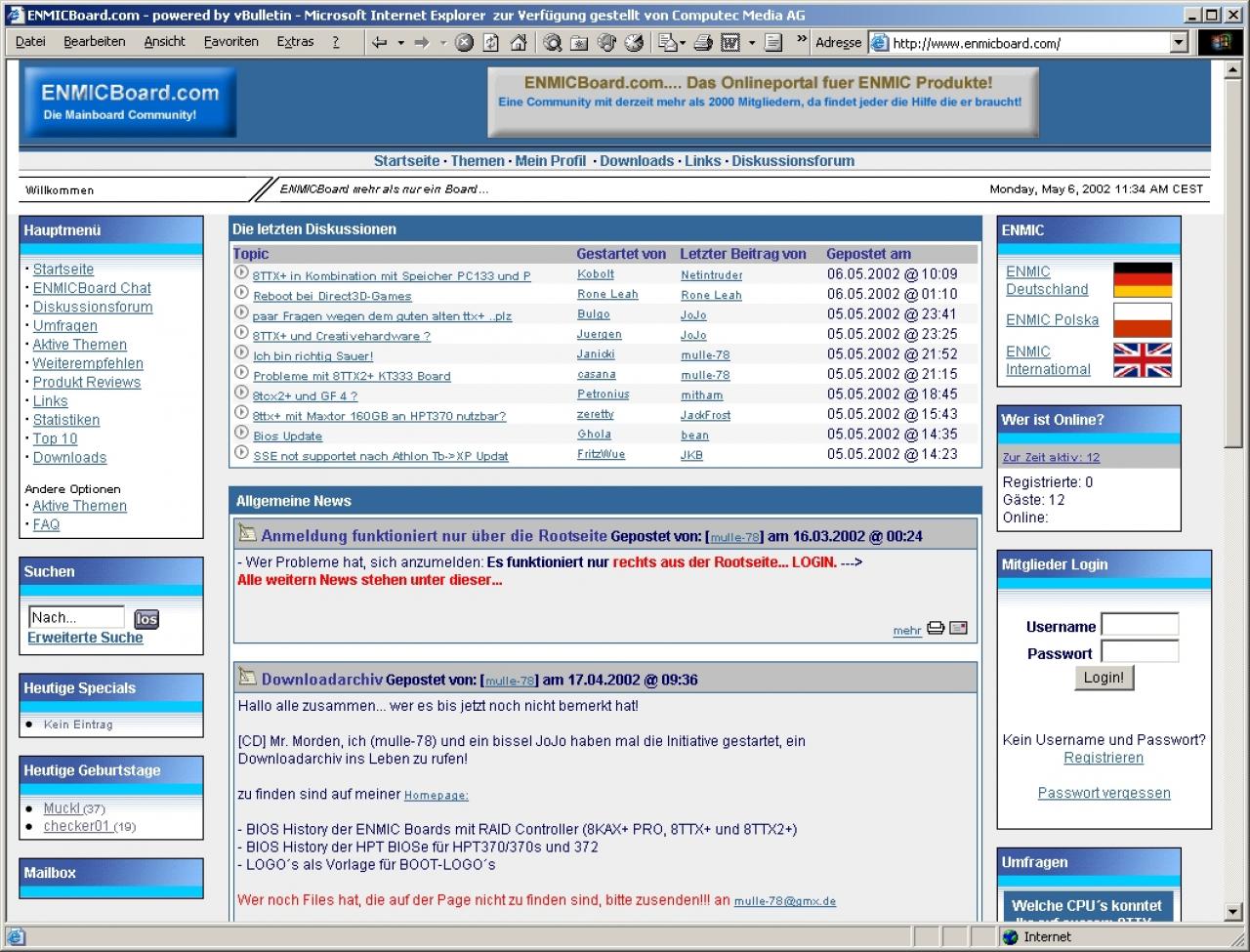Open the Search toolbar icon
Screen dimensions: 1250x952
click(x=552, y=42)
